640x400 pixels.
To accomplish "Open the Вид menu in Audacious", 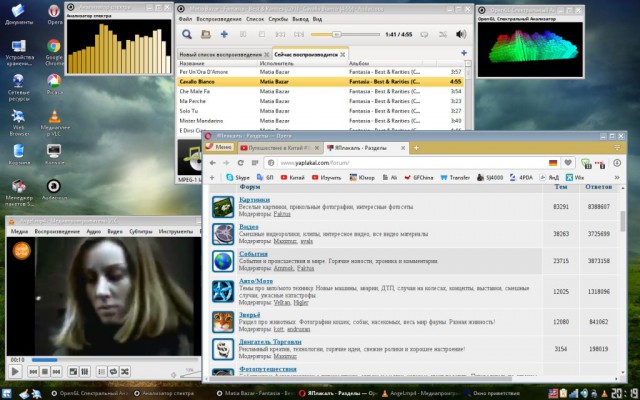I will (x=317, y=19).
